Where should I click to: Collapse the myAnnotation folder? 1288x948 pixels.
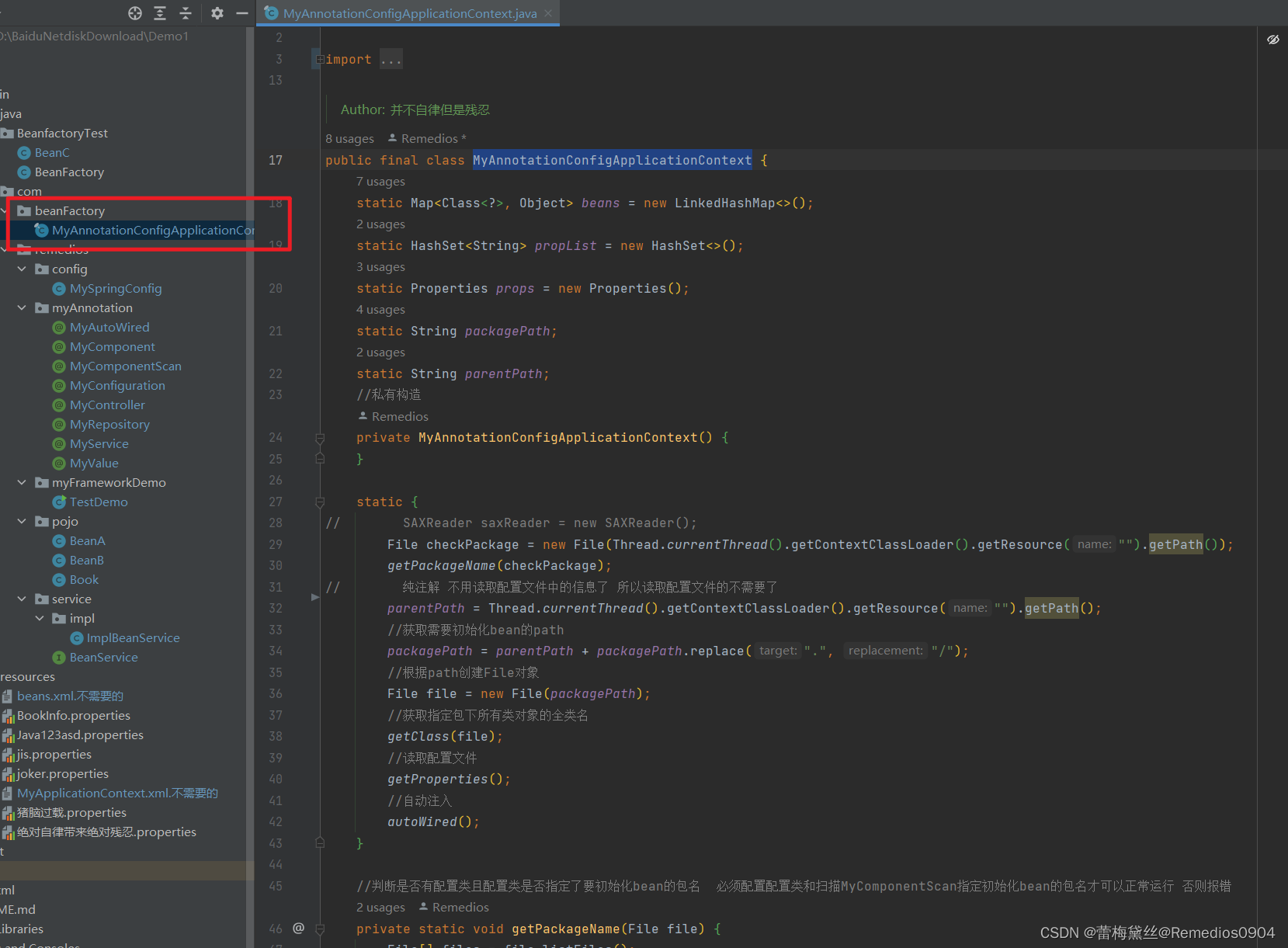pyautogui.click(x=22, y=308)
